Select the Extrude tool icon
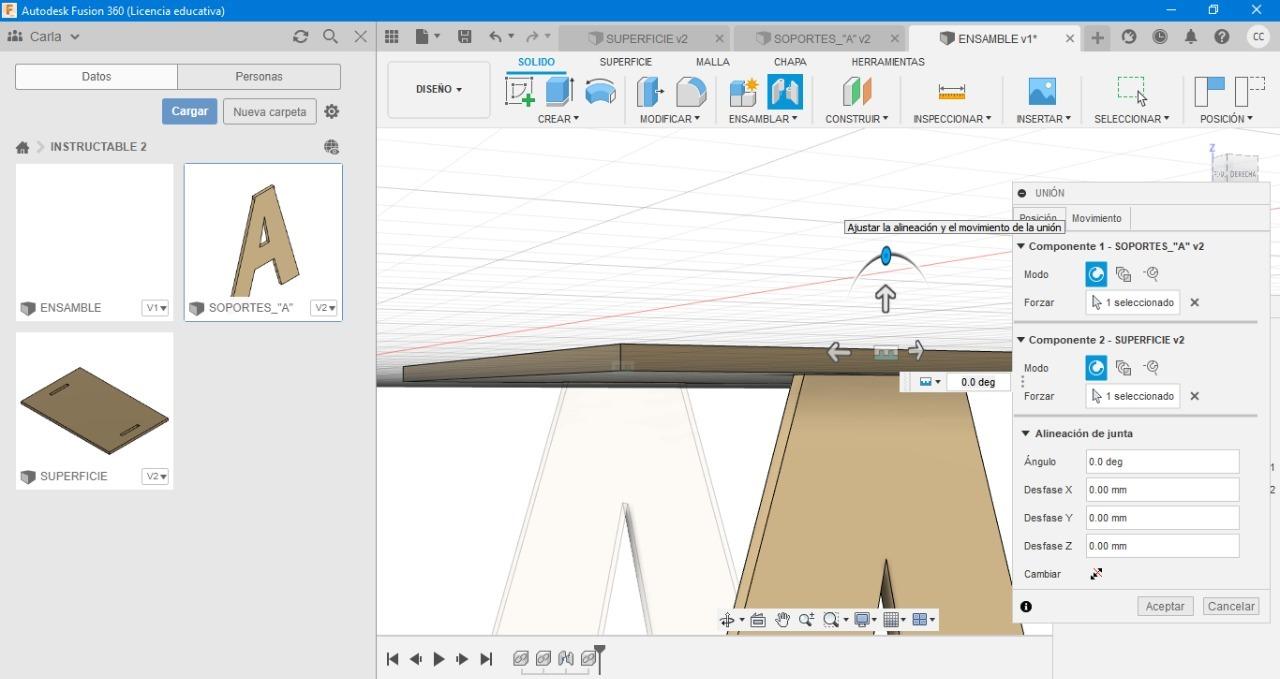The width and height of the screenshot is (1280, 679). tap(559, 92)
